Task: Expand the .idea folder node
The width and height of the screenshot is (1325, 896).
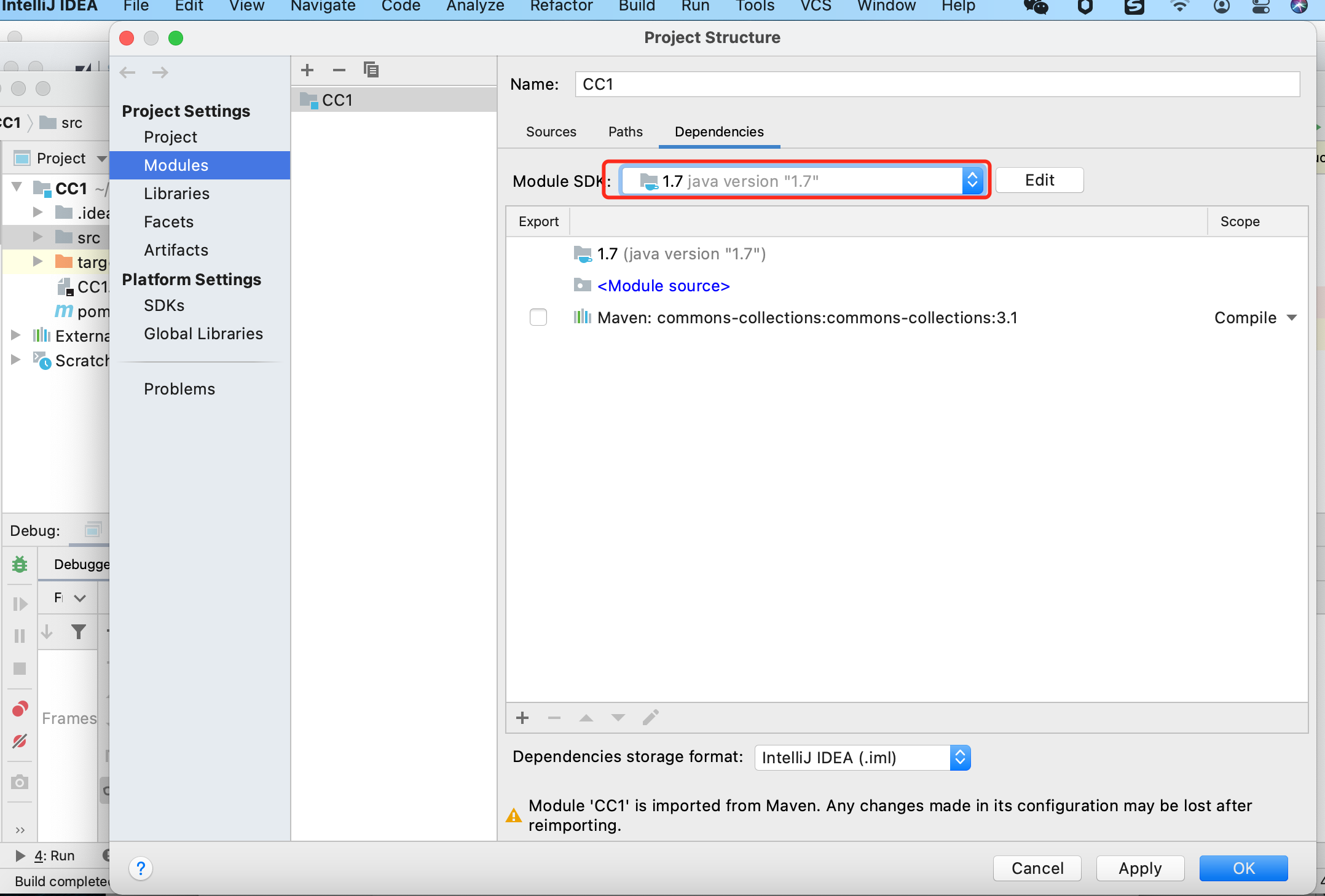Action: [37, 213]
